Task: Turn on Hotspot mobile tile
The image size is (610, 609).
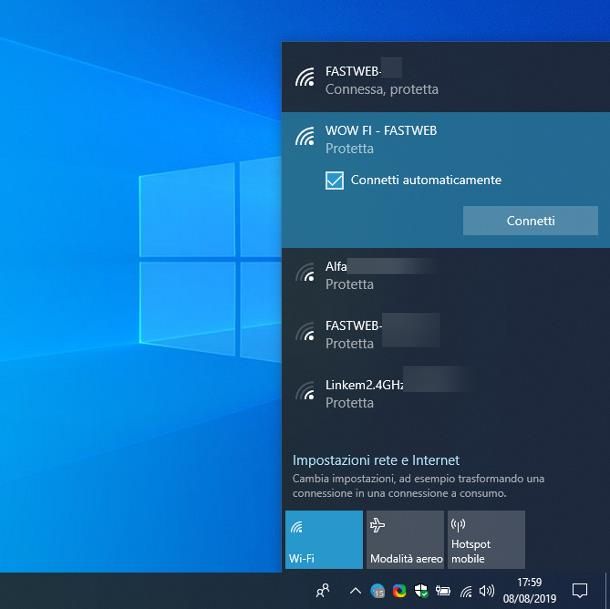Action: coord(486,539)
